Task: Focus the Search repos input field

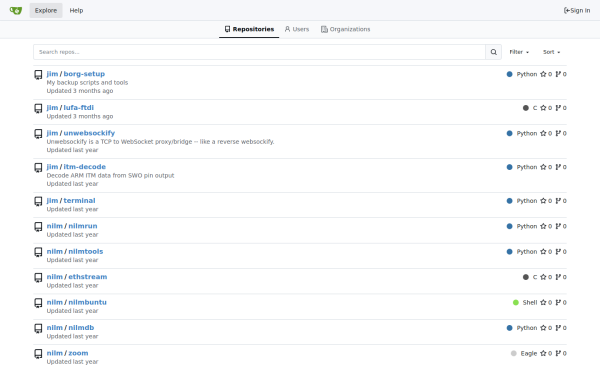Action: (259, 52)
